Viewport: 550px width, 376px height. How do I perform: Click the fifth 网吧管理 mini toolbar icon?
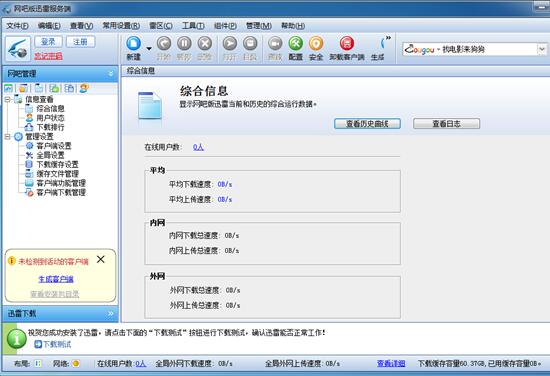click(x=69, y=88)
